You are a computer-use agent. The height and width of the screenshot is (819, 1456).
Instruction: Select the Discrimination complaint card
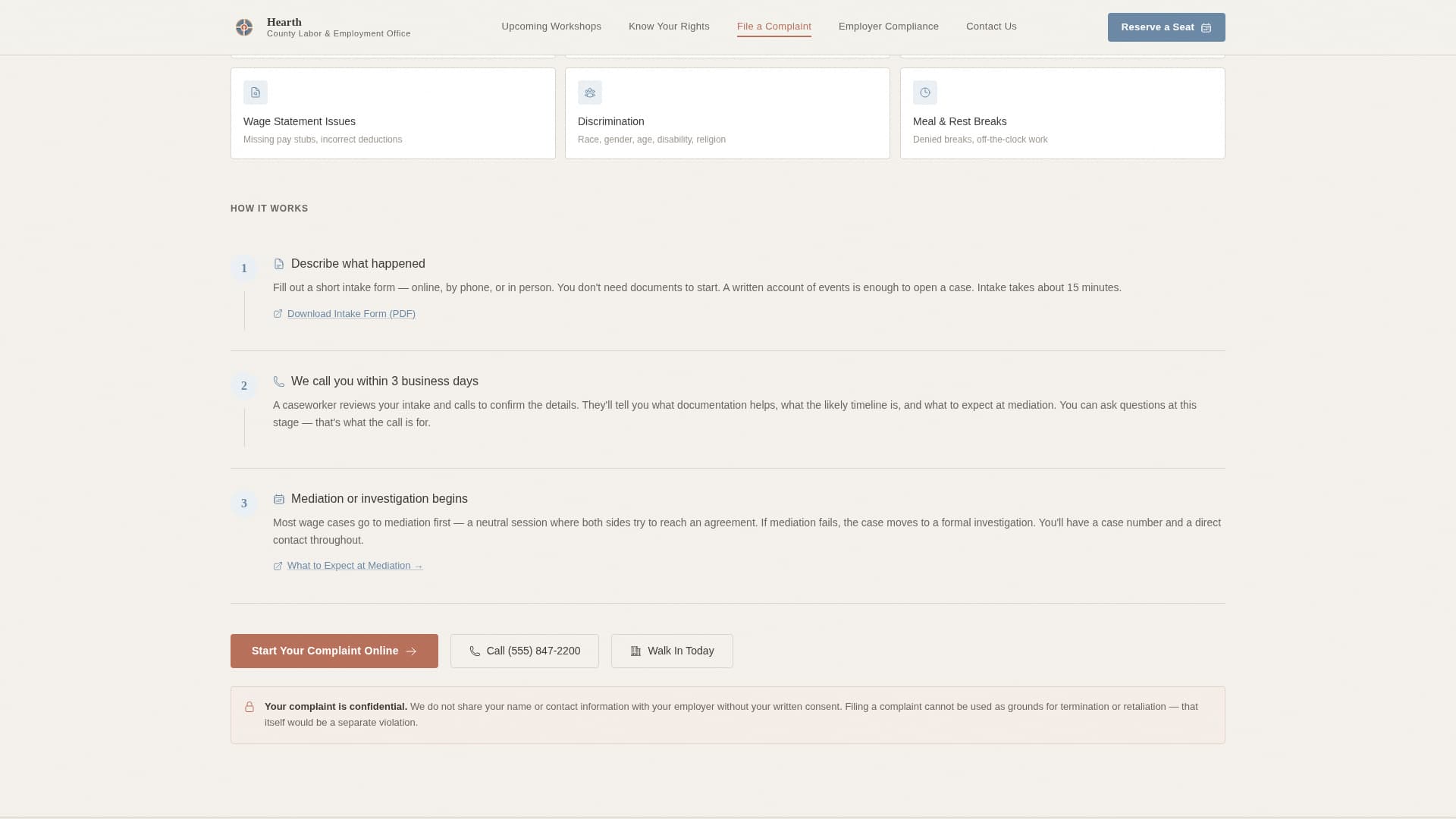[x=727, y=114]
